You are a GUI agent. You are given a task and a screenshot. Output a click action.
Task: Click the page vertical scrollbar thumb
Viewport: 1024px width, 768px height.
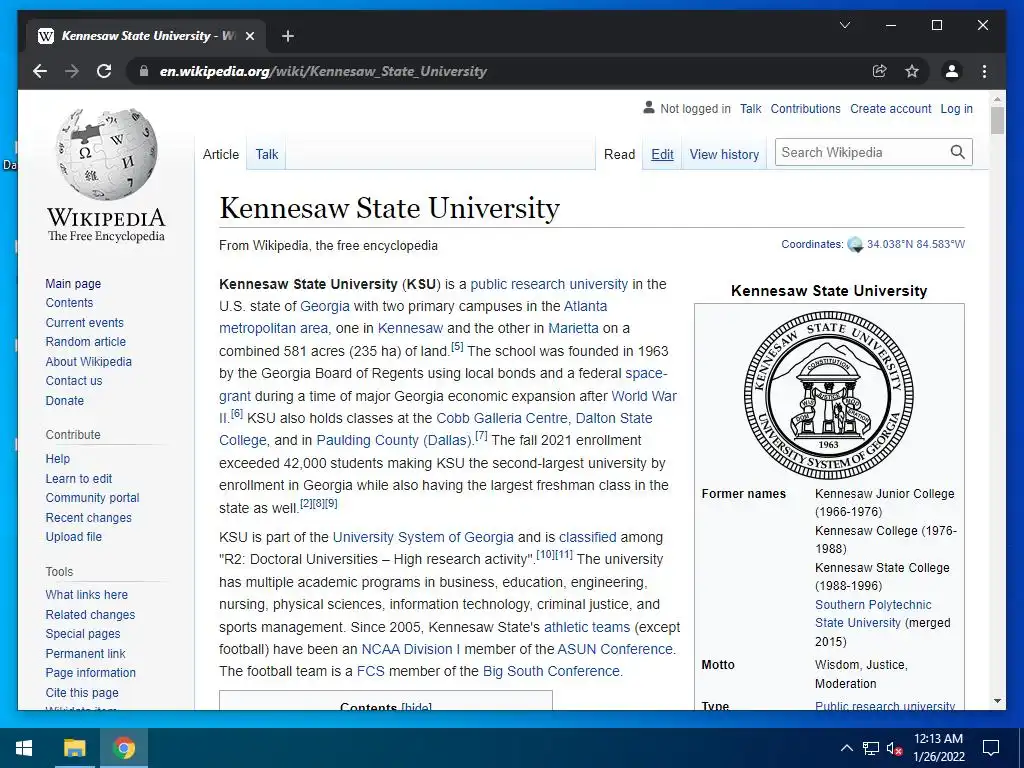tap(997, 121)
